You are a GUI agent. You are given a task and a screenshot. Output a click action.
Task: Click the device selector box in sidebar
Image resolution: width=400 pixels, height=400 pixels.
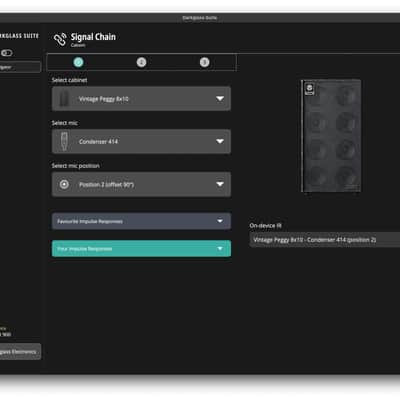pyautogui.click(x=20, y=67)
